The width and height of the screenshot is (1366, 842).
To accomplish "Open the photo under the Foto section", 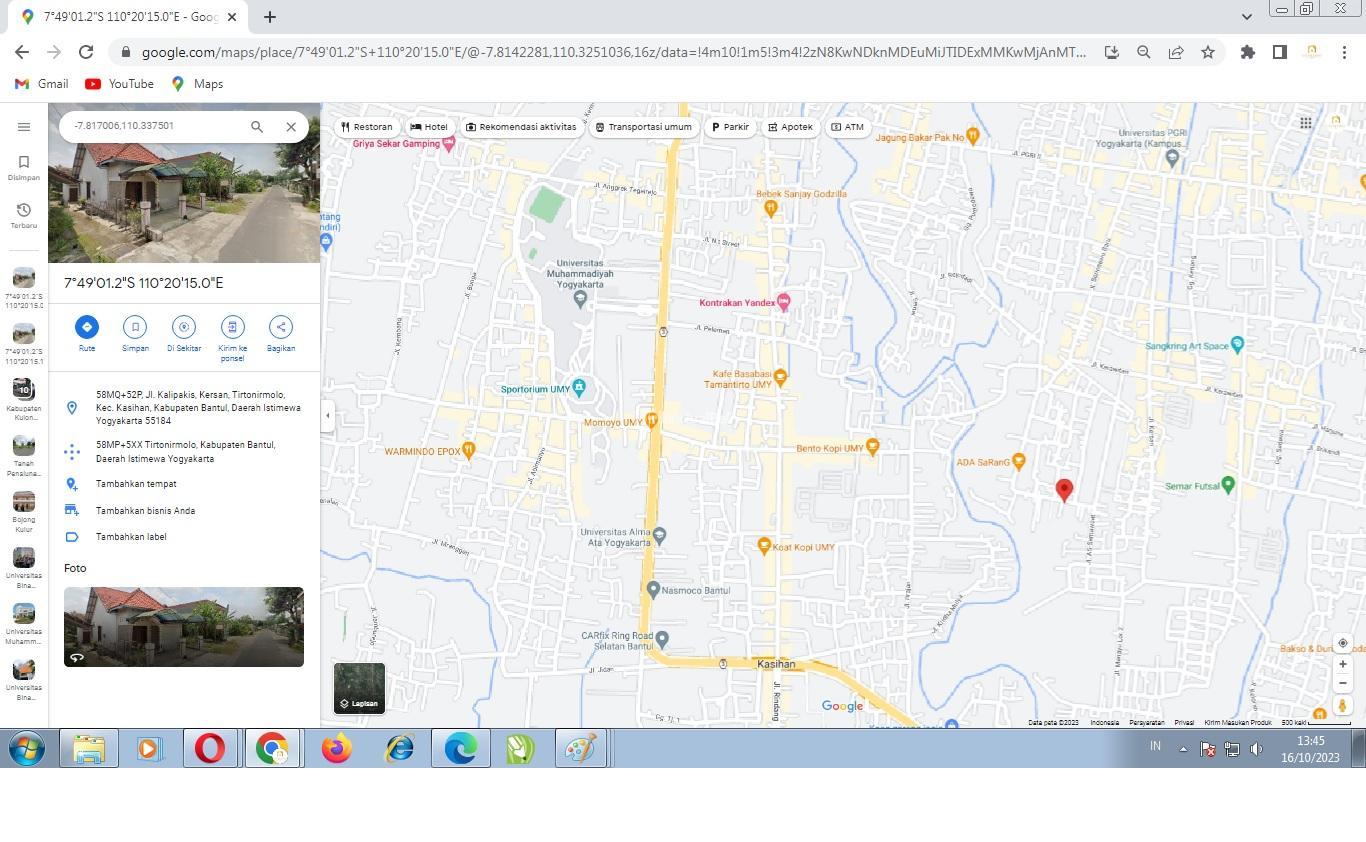I will coord(183,626).
